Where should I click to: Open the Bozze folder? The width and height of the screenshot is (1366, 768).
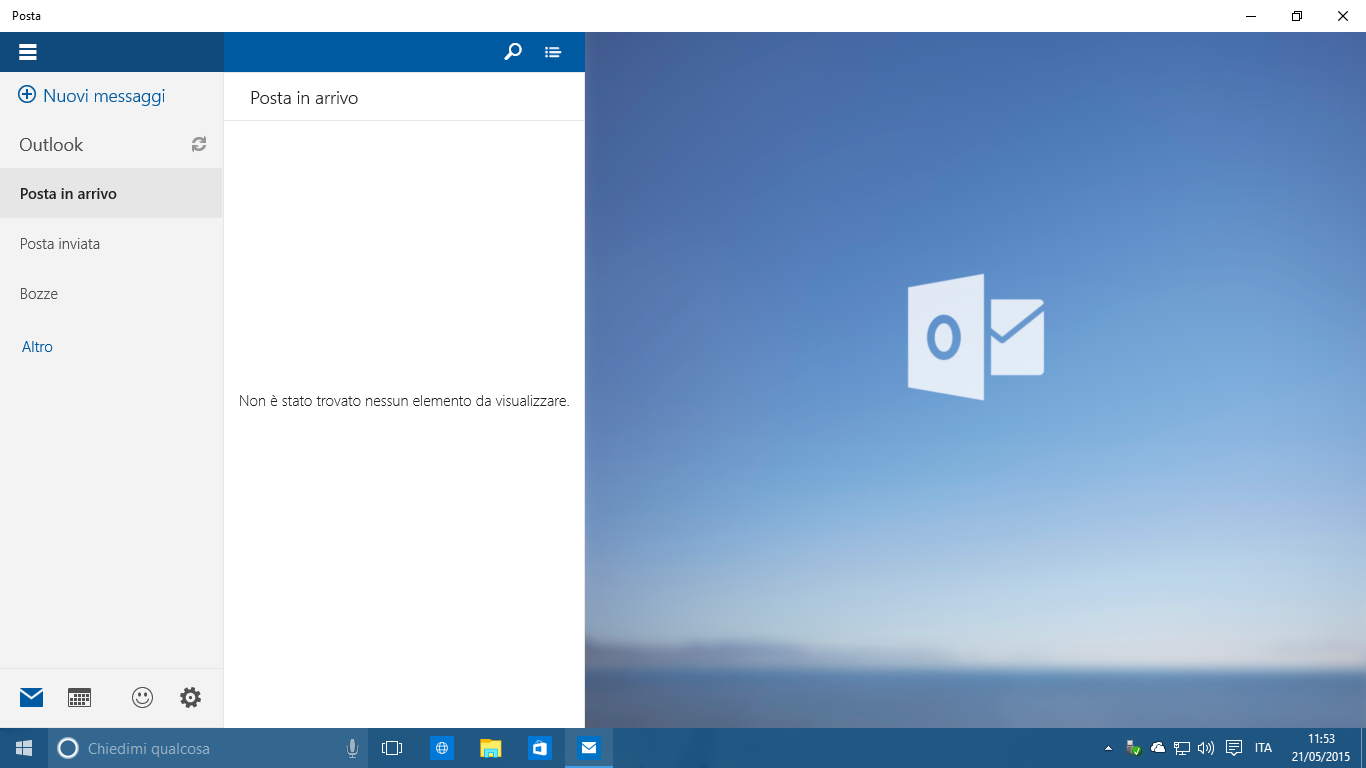(x=111, y=293)
